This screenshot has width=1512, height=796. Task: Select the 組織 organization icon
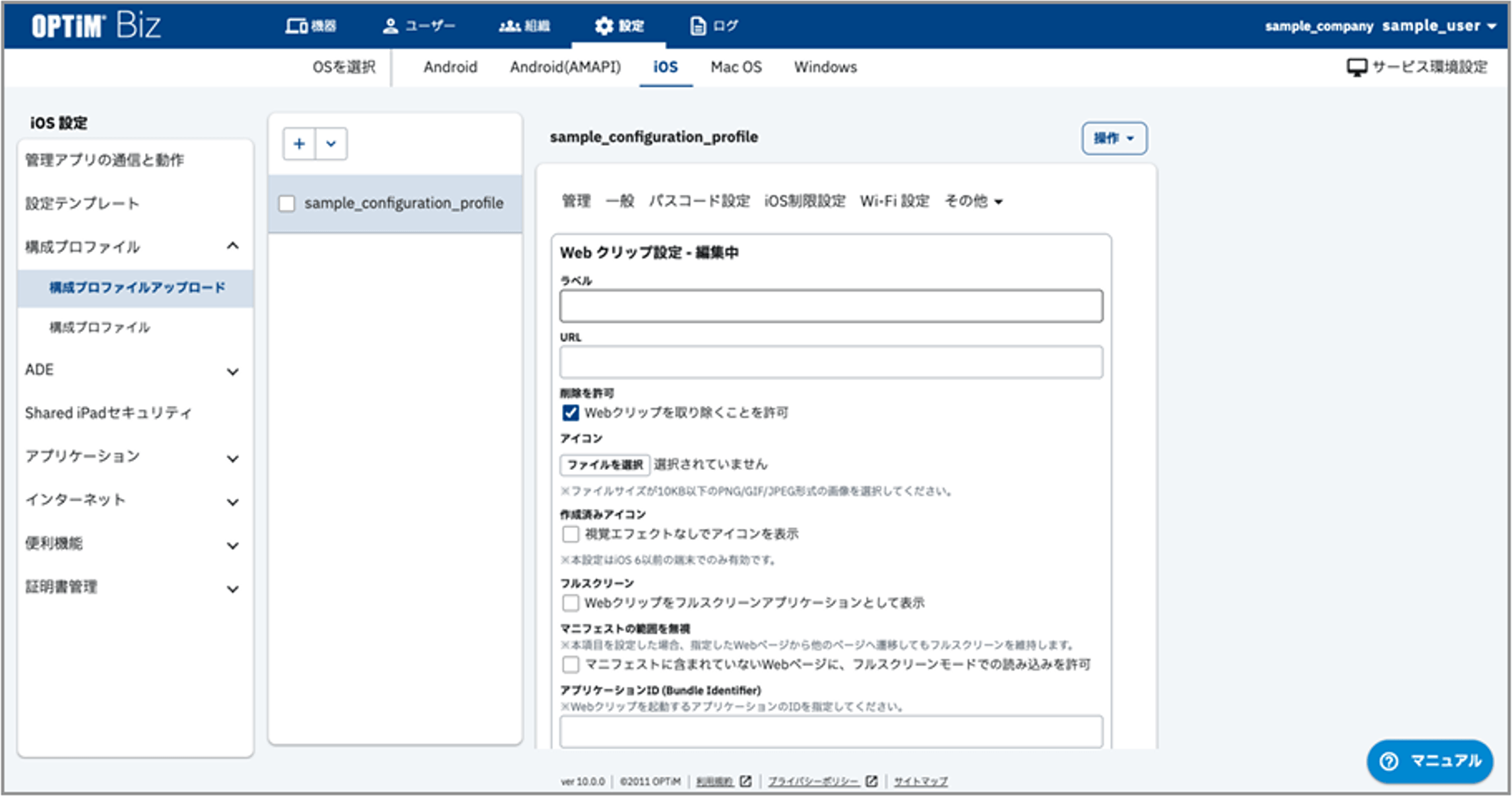pos(509,26)
